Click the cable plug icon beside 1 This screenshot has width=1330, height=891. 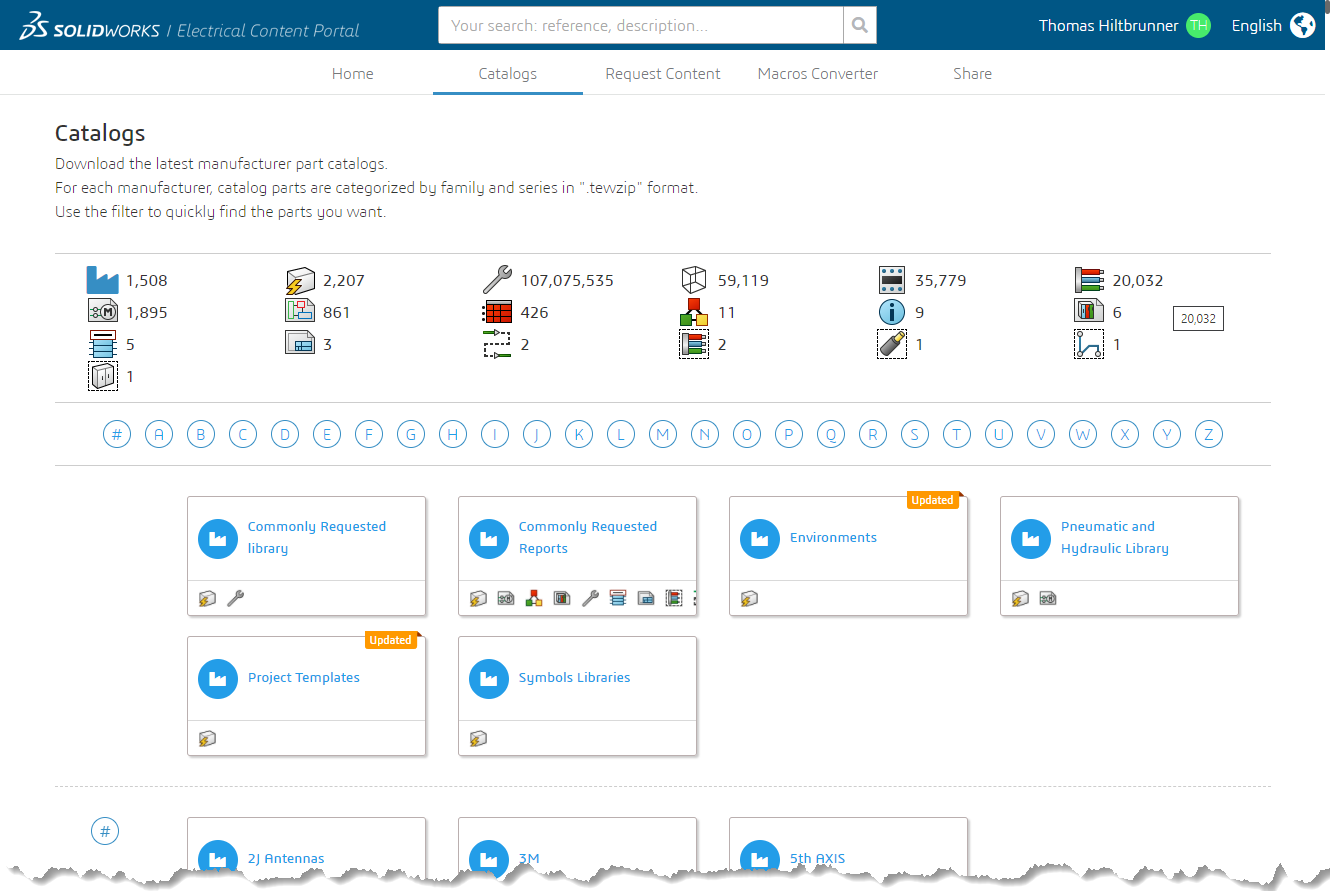click(x=891, y=344)
